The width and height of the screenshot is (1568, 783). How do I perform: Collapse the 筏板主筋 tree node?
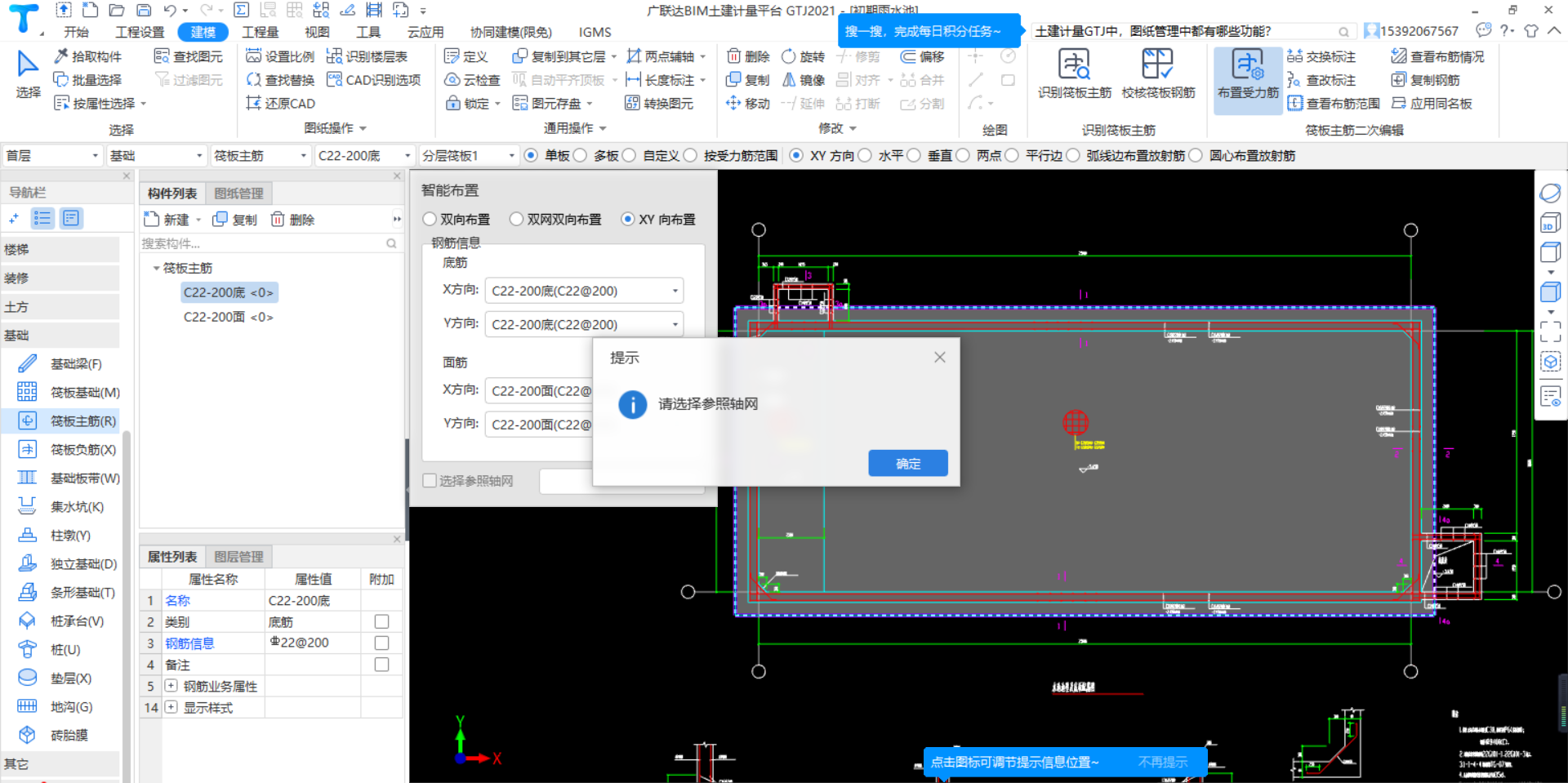[x=156, y=268]
